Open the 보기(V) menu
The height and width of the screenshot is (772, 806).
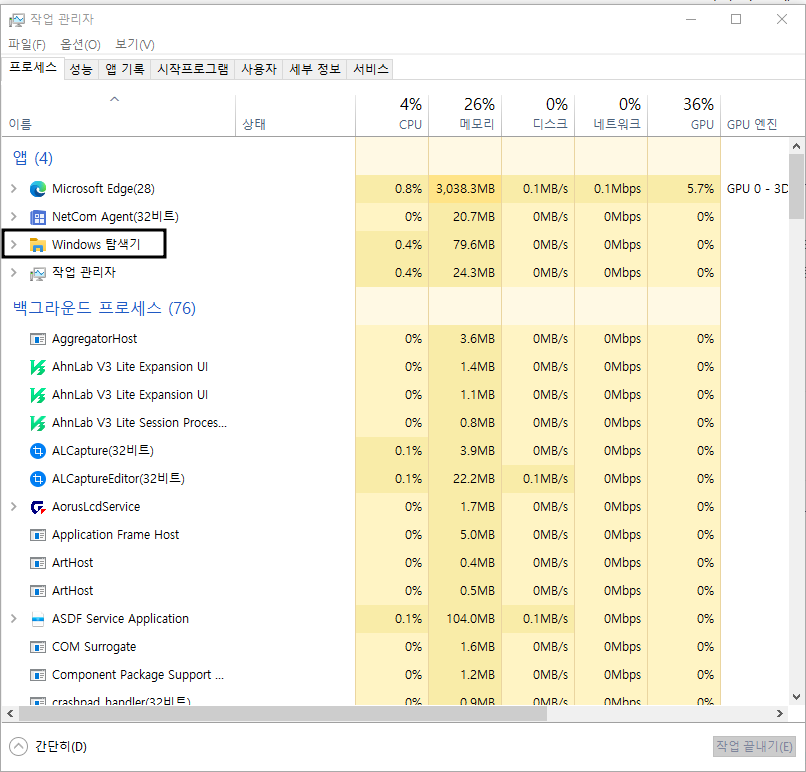pos(135,45)
